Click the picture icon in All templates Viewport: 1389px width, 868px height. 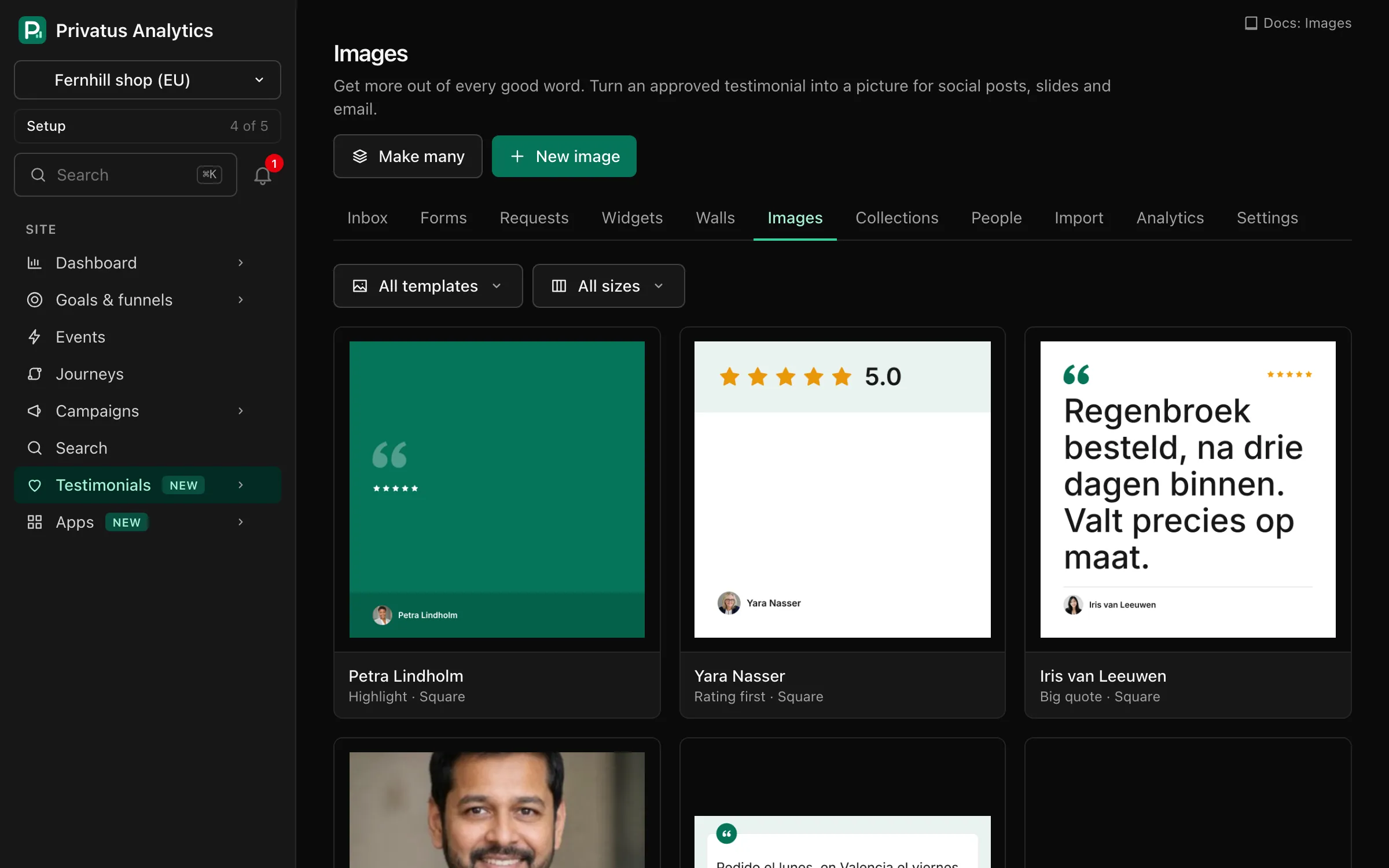coord(360,286)
